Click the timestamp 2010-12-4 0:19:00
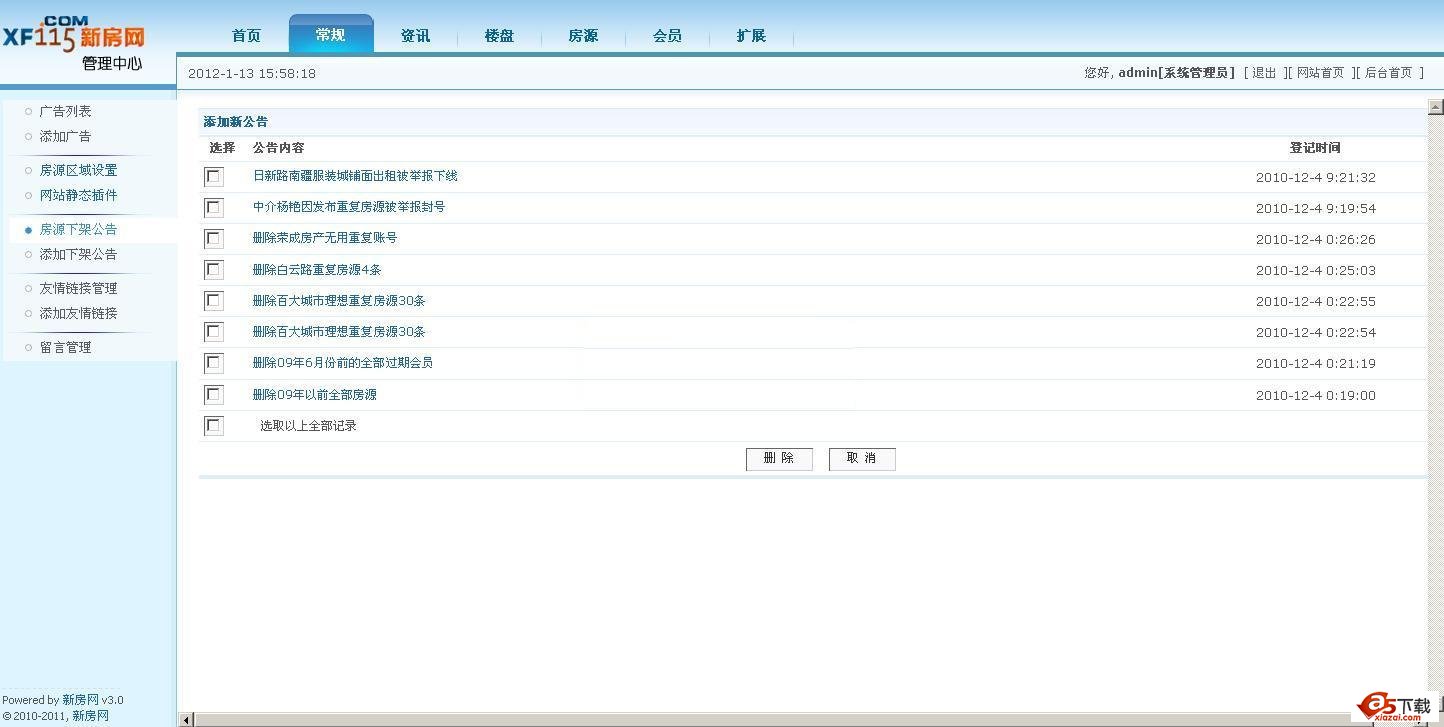Screen dimensions: 1444x727 pyautogui.click(x=1316, y=396)
